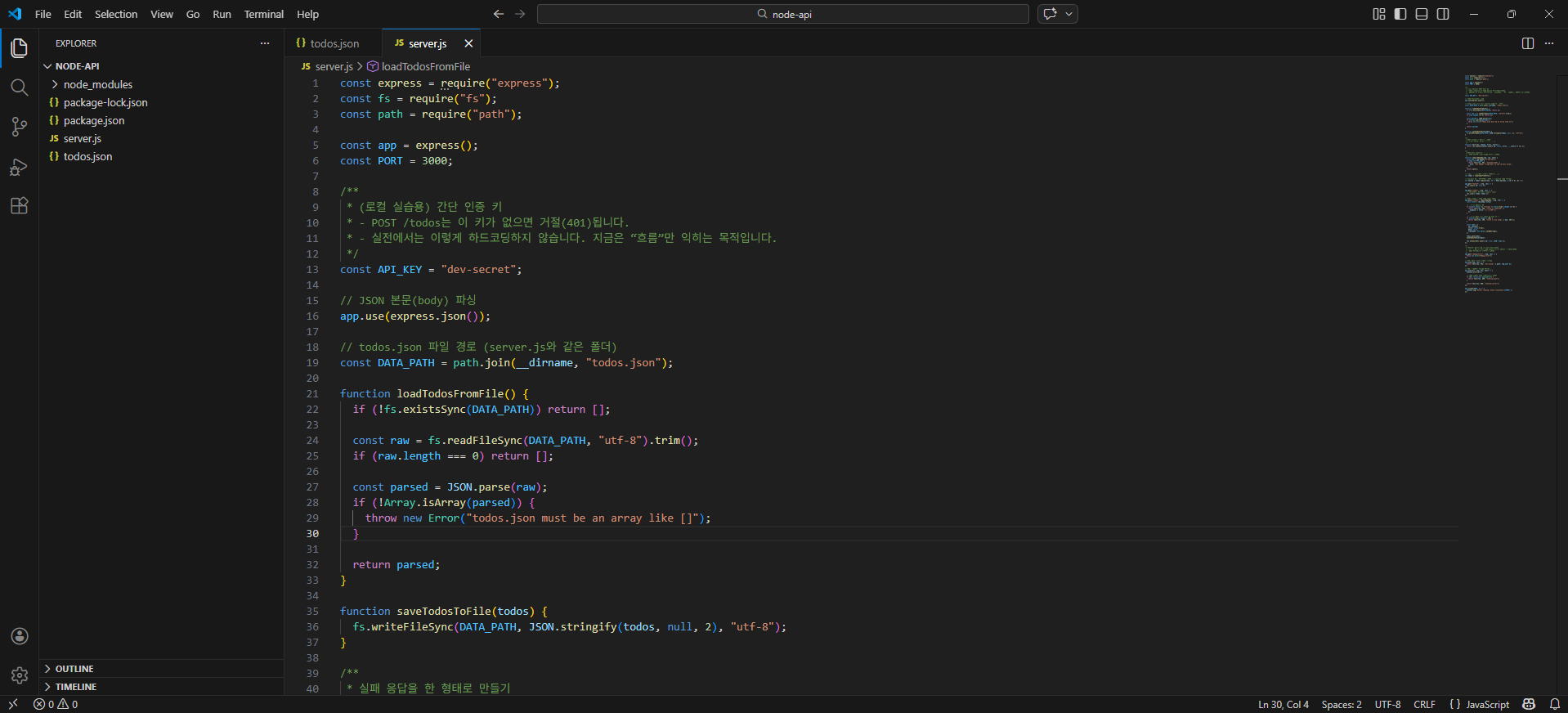Click Ln 30, Col 4 in status bar
Screen dimensions: 1568x713
coord(1284,704)
